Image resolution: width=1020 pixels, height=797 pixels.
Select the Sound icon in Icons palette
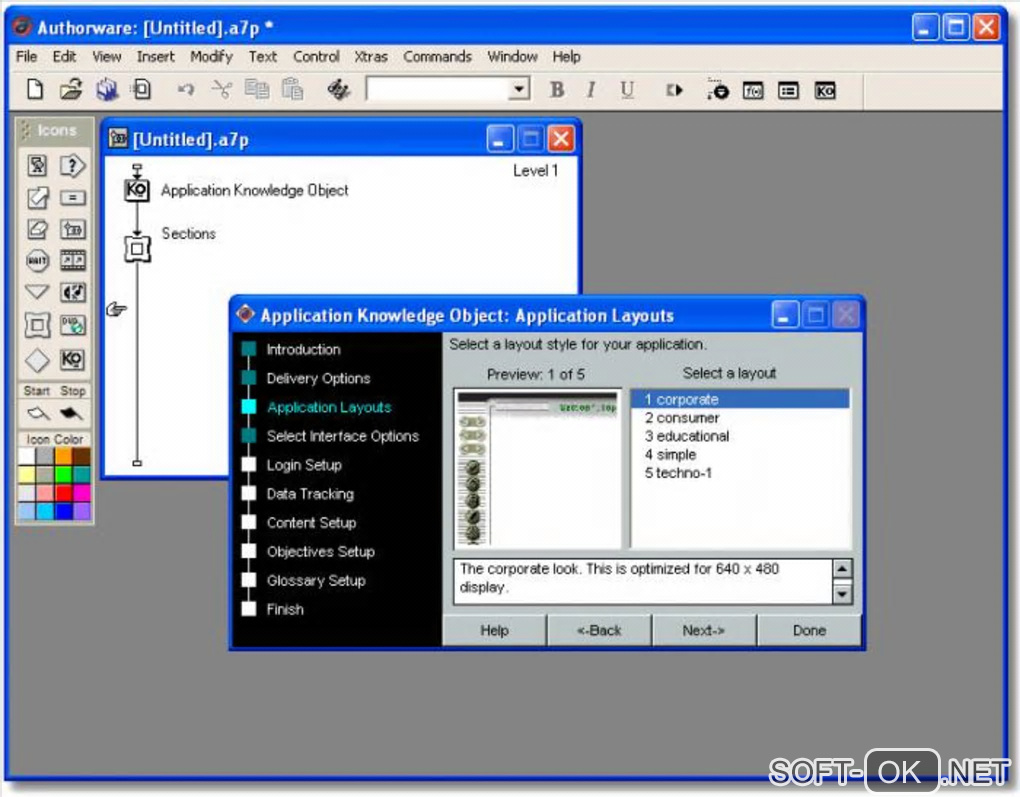click(x=72, y=292)
